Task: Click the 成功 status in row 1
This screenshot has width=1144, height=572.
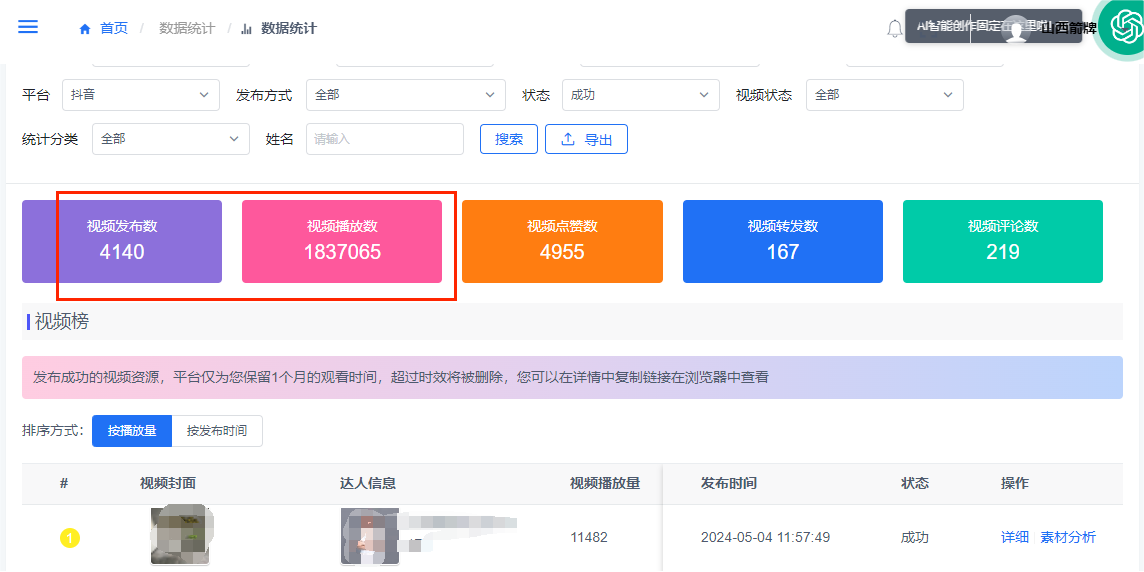Action: (915, 538)
